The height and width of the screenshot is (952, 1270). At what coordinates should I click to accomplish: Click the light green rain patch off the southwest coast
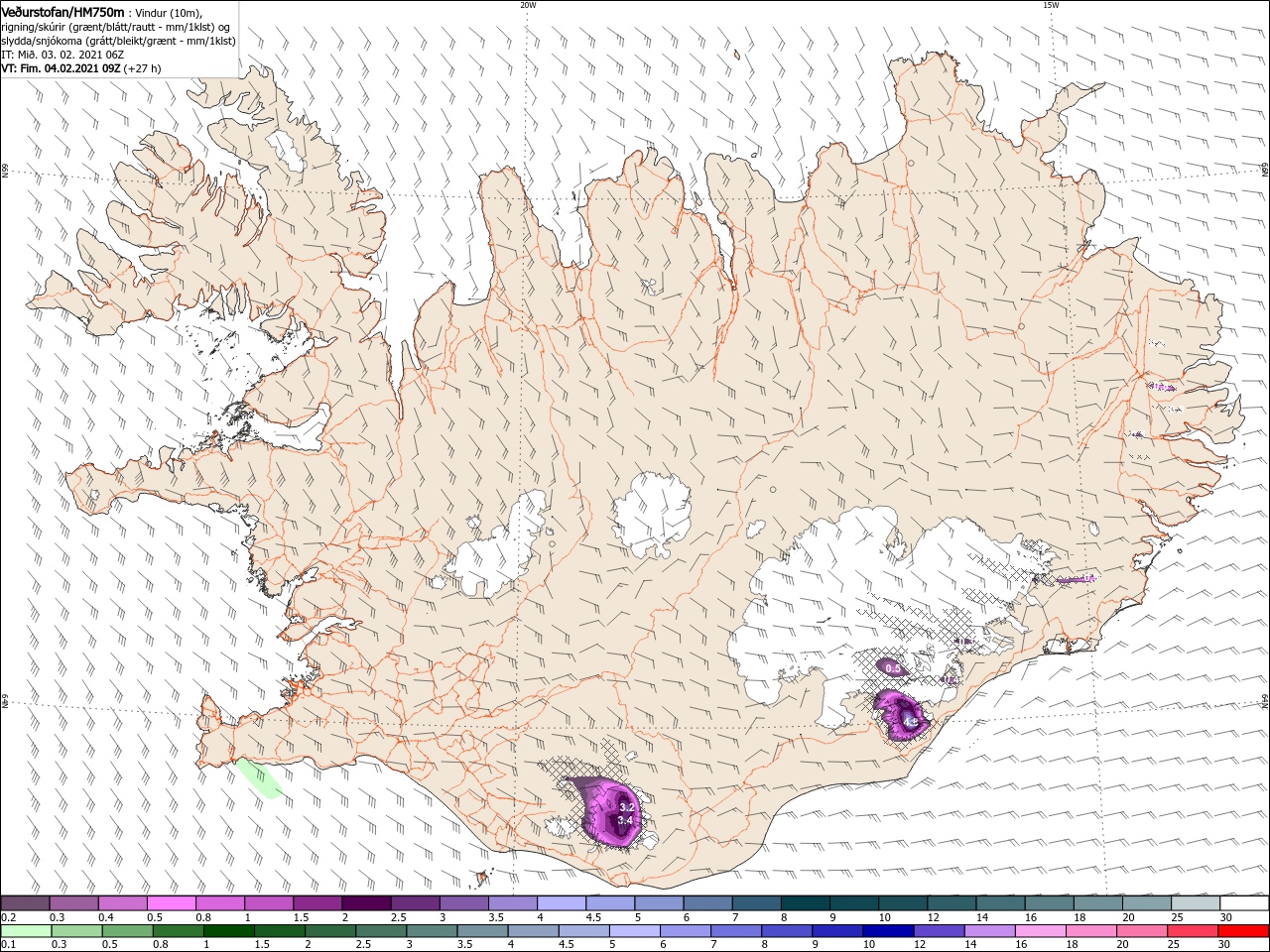(260, 777)
